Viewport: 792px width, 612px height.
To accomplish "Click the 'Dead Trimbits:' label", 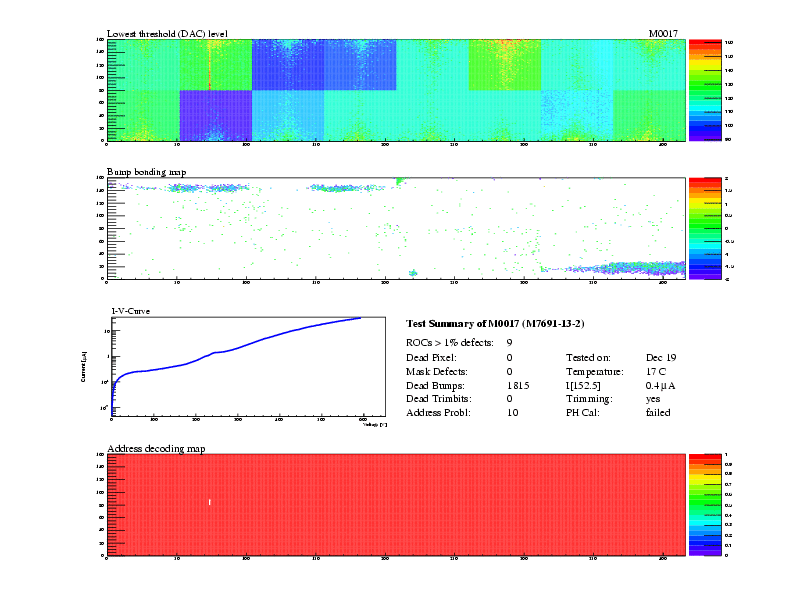I will tap(439, 399).
